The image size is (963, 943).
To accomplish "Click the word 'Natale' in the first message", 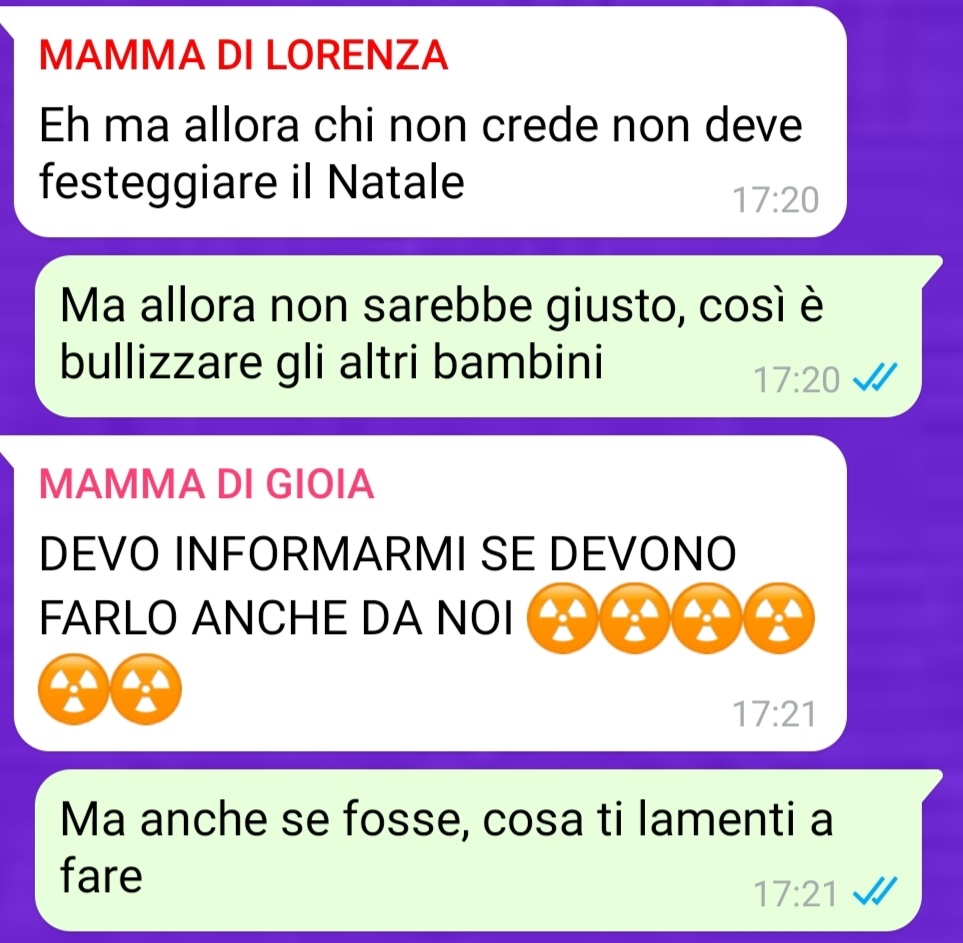I will click(x=396, y=182).
